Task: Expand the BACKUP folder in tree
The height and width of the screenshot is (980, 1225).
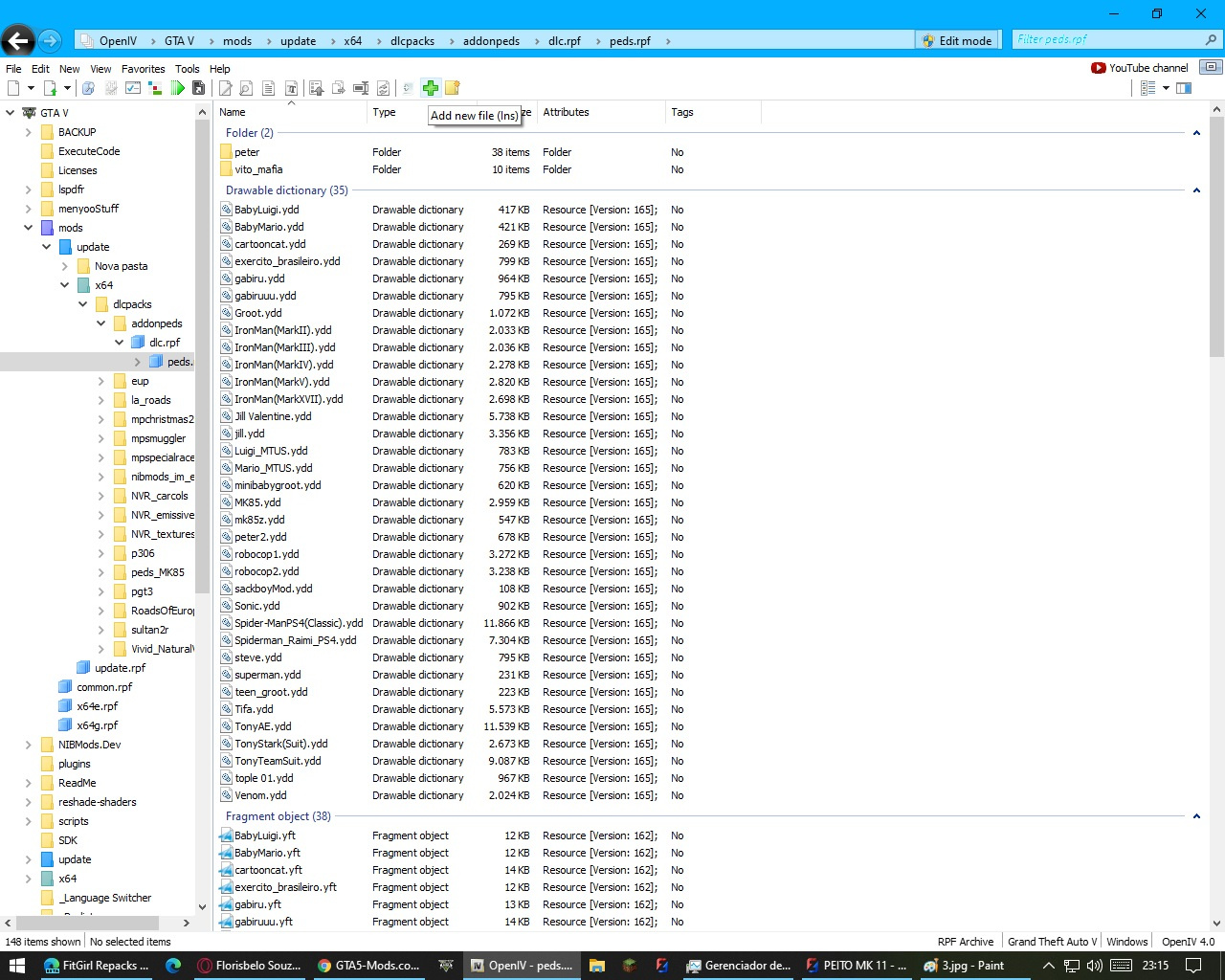Action: pos(28,132)
